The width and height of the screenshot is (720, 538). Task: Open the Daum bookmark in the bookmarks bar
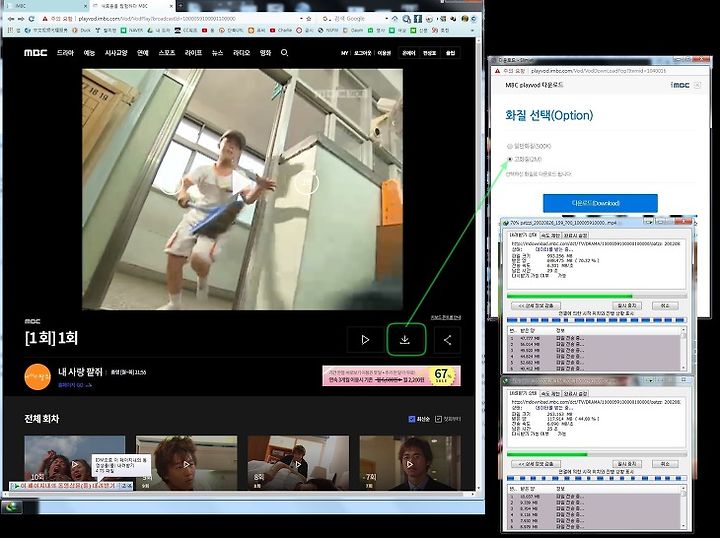click(x=352, y=30)
